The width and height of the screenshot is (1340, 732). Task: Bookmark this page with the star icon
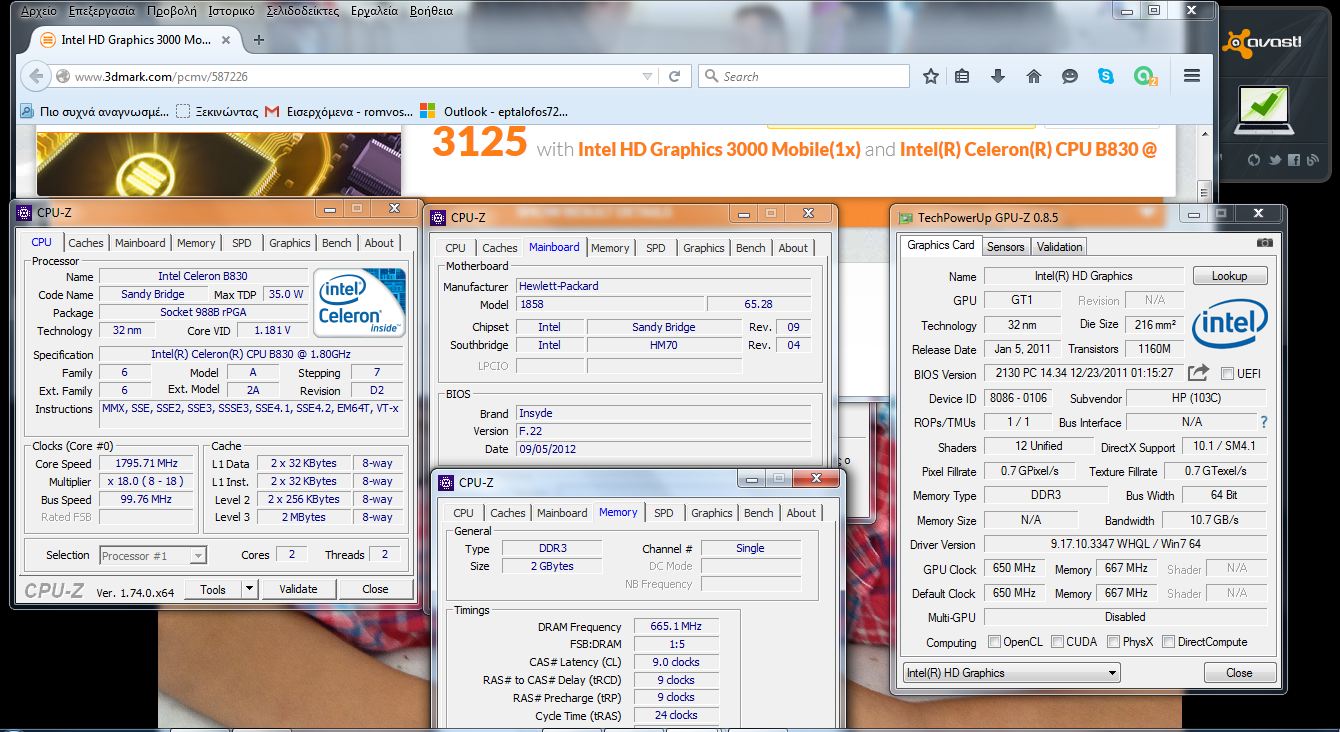click(x=931, y=76)
